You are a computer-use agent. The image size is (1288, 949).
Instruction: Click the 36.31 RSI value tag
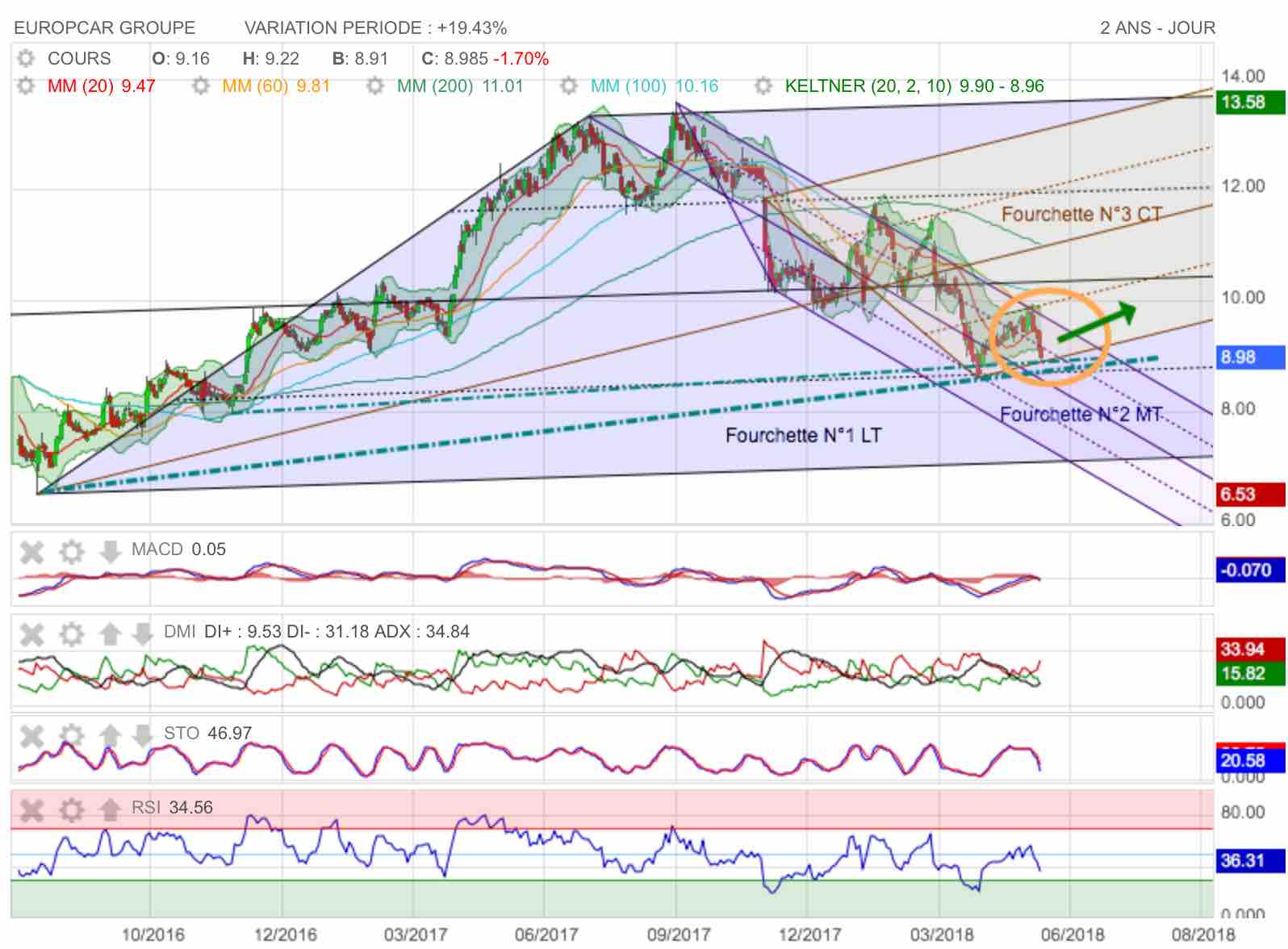(x=1250, y=860)
